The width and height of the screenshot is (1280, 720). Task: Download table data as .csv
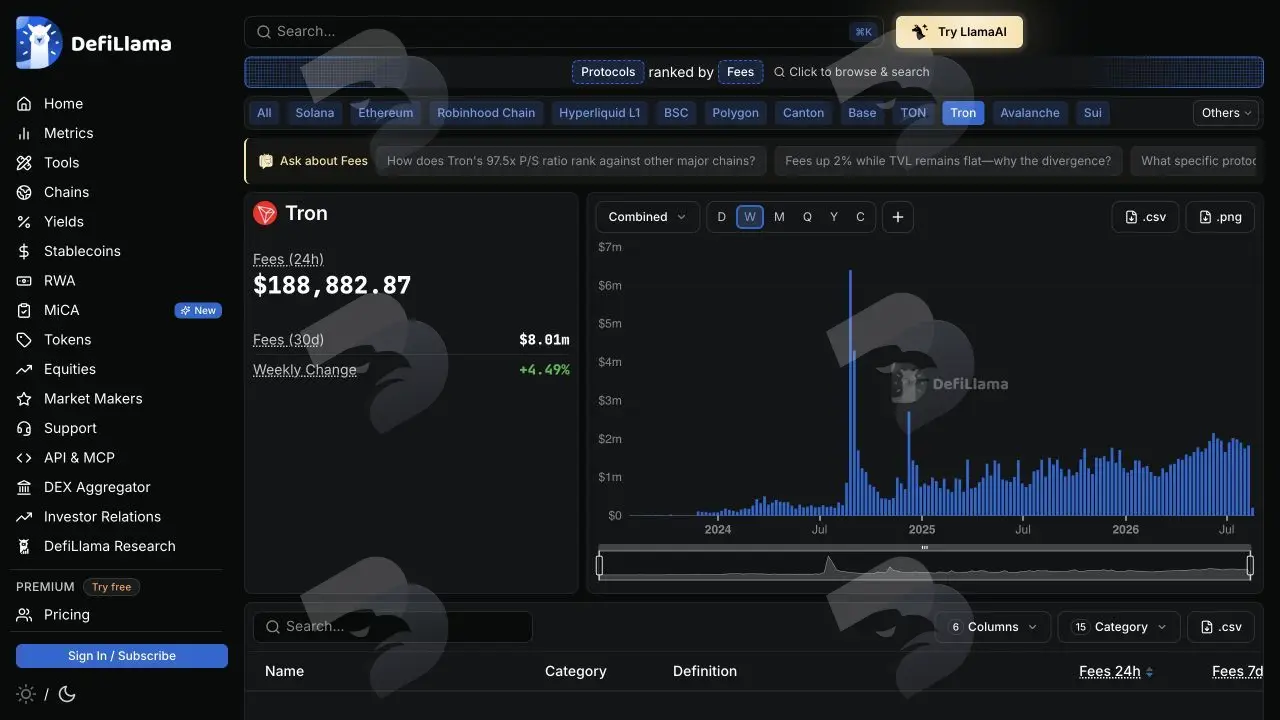coord(1221,627)
